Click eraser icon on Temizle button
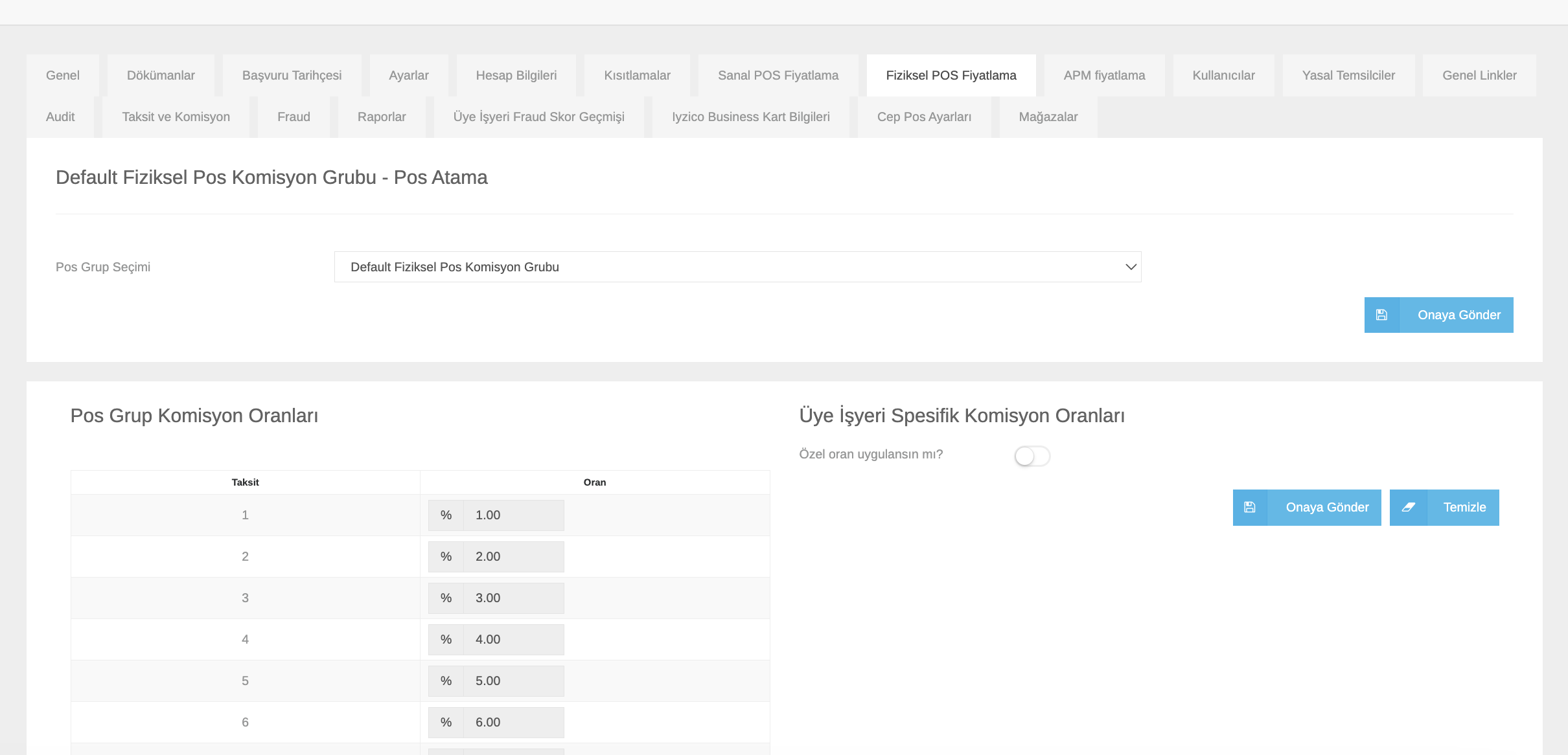Screen dimensions: 1568x755 pyautogui.click(x=1408, y=507)
